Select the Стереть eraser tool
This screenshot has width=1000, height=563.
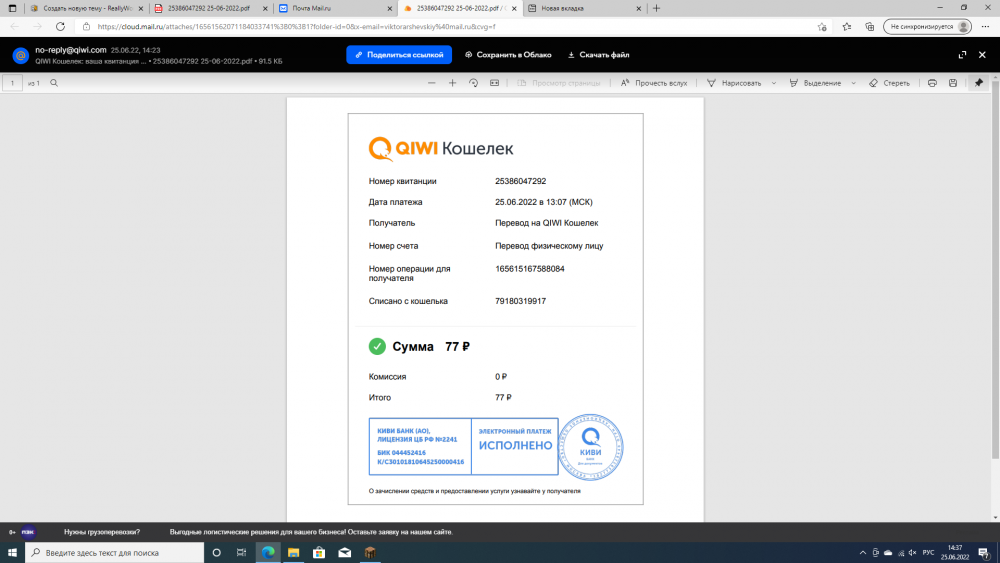click(889, 83)
